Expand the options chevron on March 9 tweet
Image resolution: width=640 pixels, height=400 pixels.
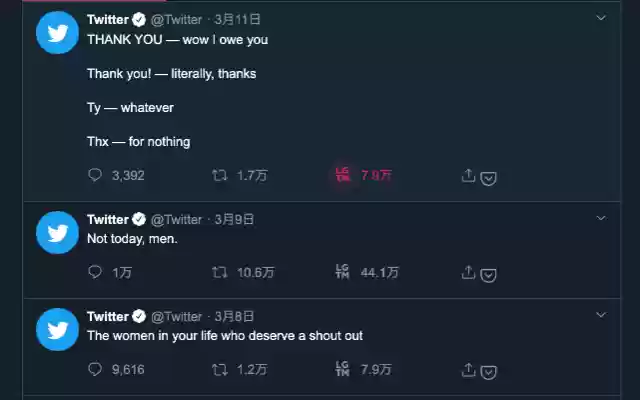coord(600,217)
